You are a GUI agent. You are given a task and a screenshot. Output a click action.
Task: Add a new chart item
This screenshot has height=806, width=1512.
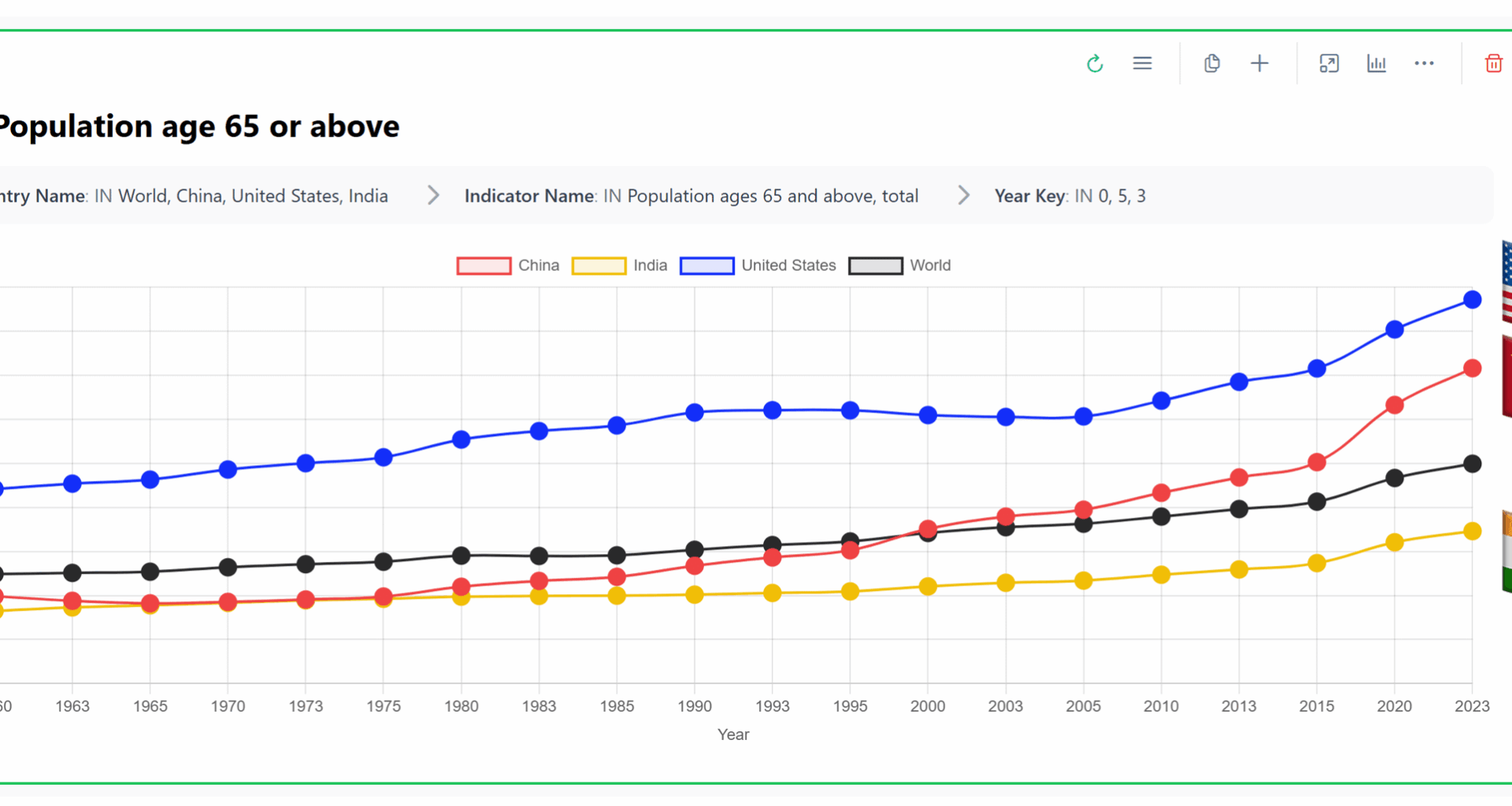[x=1259, y=63]
